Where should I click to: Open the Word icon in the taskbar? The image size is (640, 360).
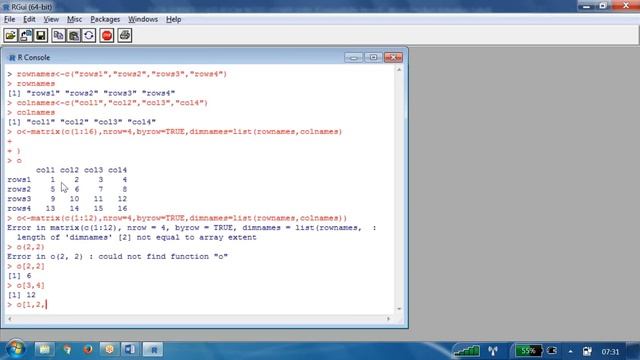point(130,349)
